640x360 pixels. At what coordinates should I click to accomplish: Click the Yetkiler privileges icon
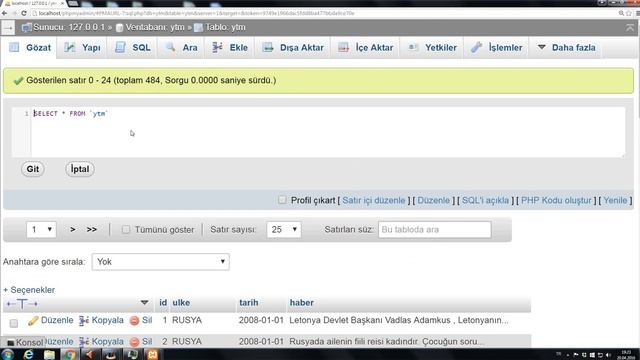click(413, 47)
